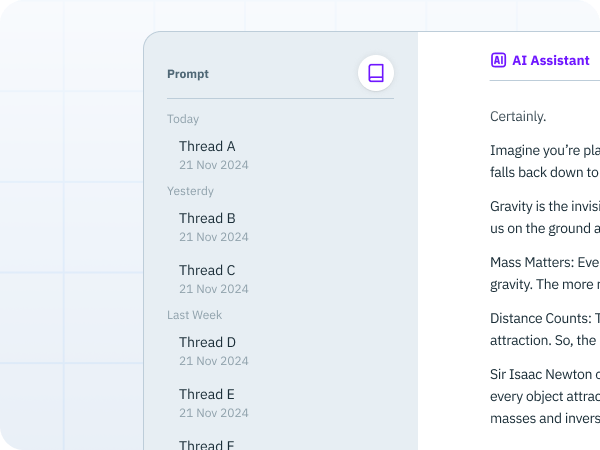The image size is (600, 450).
Task: Open the prompt library book icon
Action: 376,73
